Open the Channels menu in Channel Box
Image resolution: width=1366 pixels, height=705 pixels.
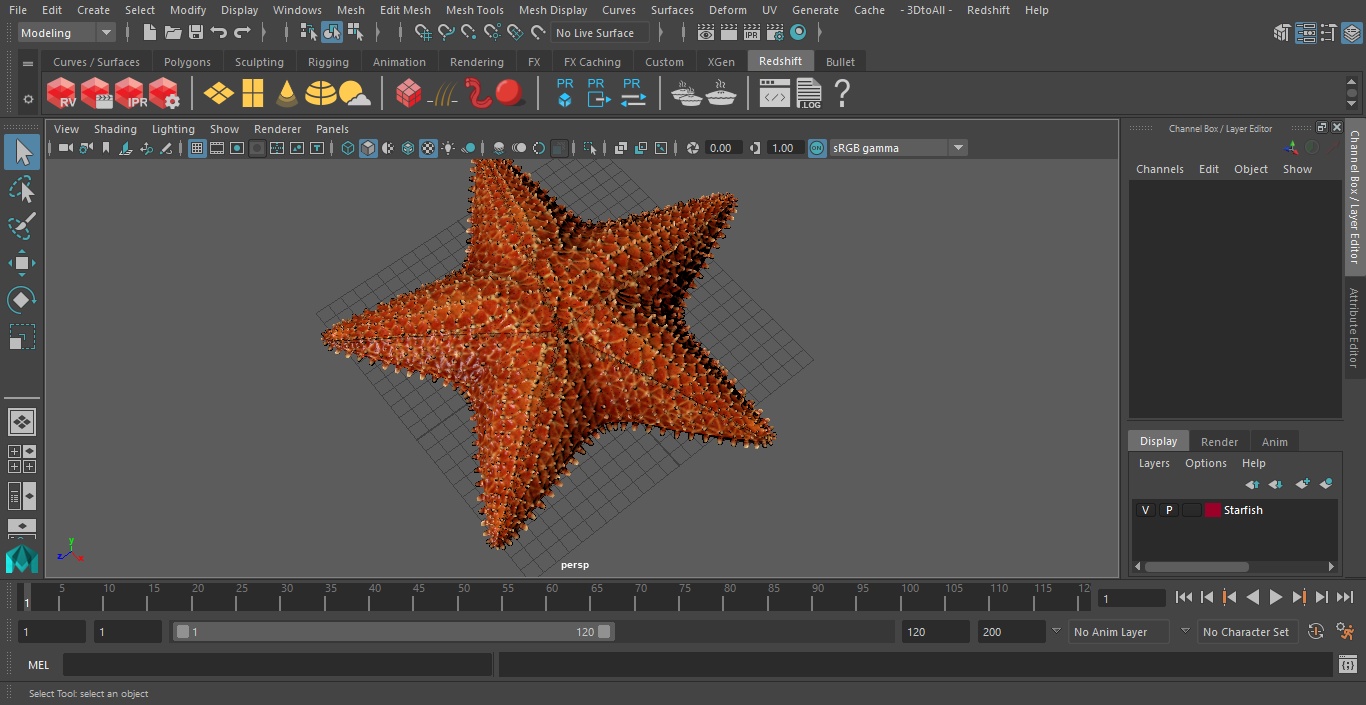1159,169
